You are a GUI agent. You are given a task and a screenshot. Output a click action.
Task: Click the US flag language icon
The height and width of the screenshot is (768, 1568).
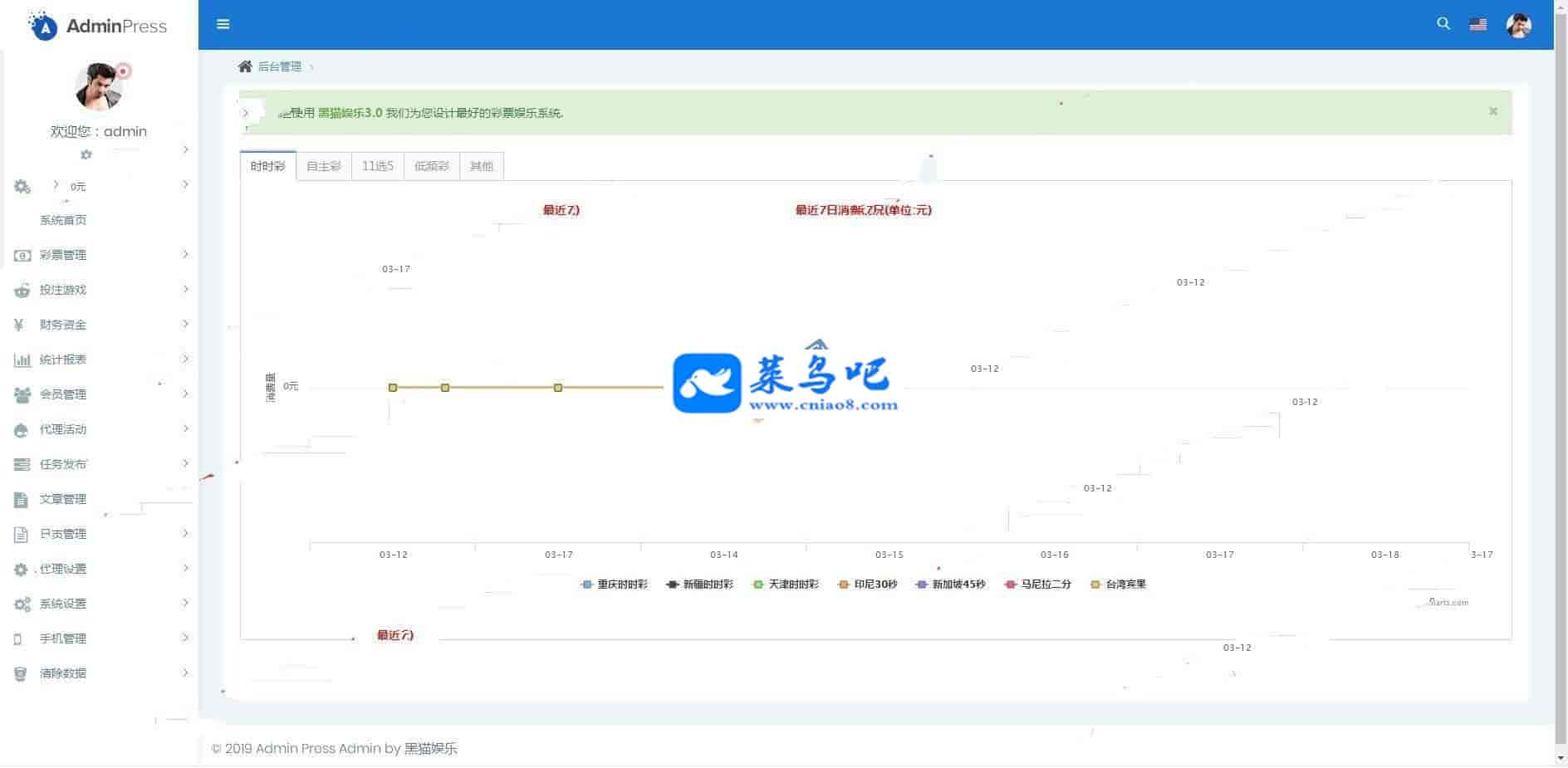click(1478, 24)
